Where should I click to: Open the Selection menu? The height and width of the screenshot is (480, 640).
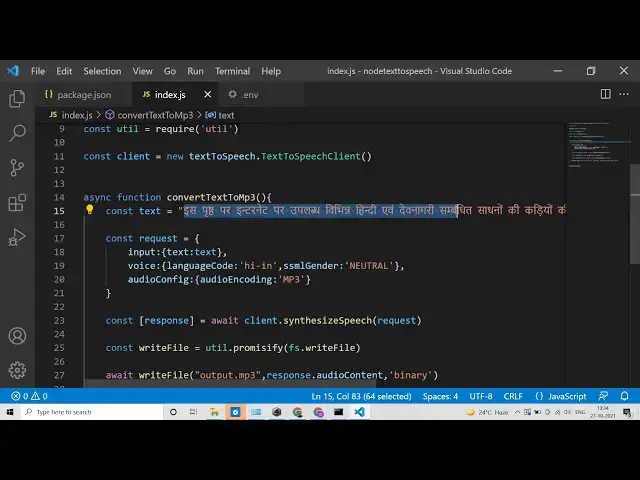pyautogui.click(x=102, y=71)
